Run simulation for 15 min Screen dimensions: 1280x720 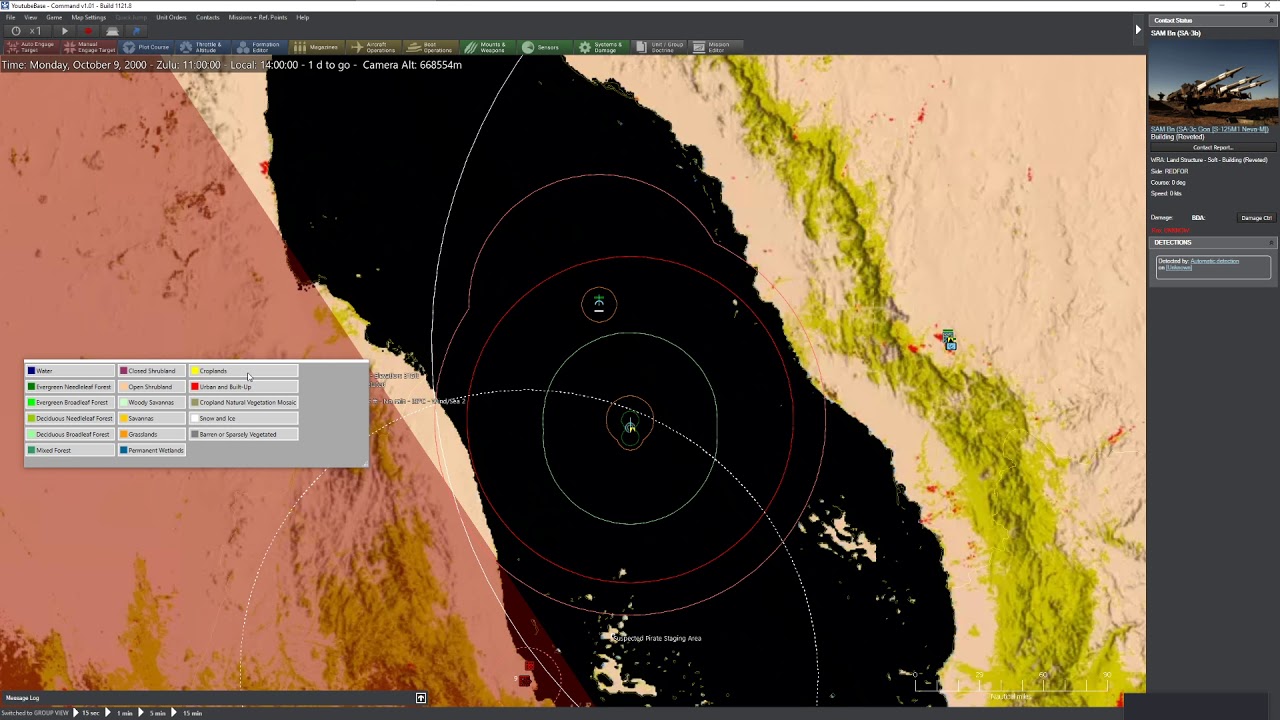186,713
